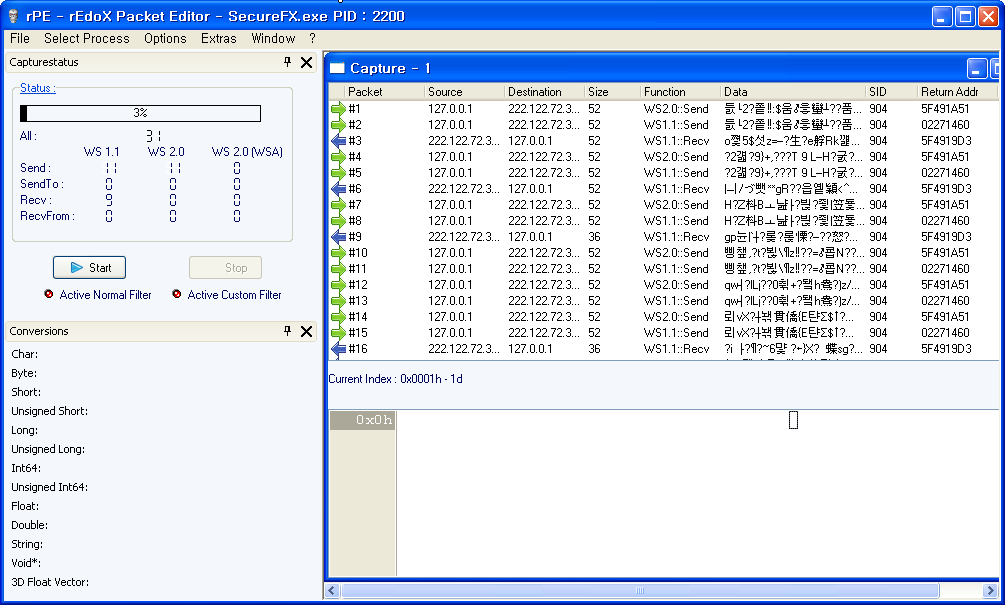This screenshot has width=1005, height=605.
Task: Pin the Conversions panel
Action: point(287,331)
